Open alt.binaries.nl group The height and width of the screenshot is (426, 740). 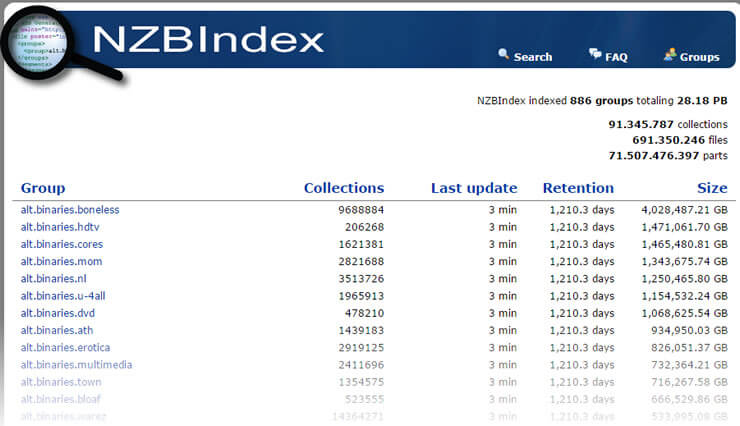coord(53,278)
